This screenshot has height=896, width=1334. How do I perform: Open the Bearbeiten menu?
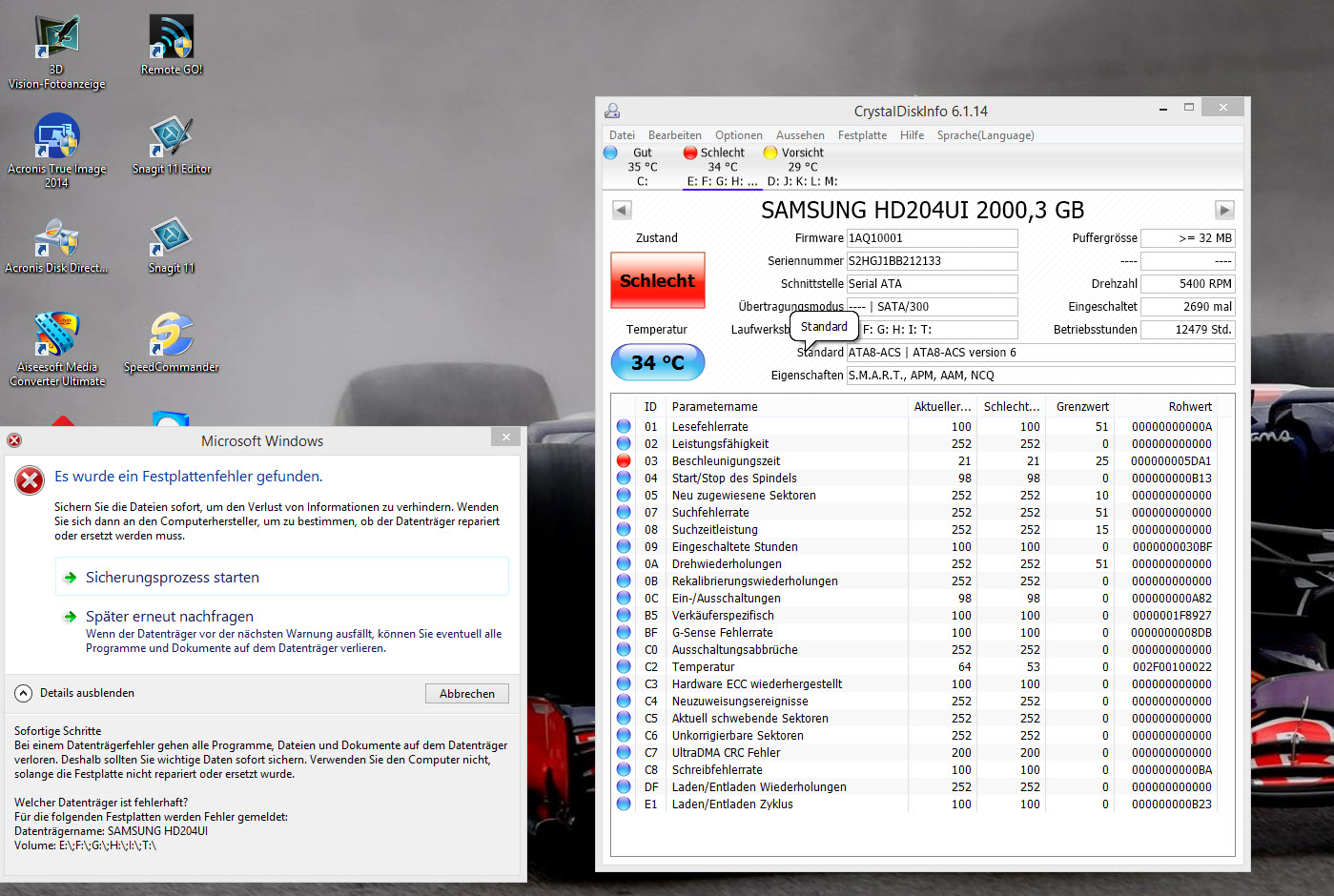tap(675, 135)
